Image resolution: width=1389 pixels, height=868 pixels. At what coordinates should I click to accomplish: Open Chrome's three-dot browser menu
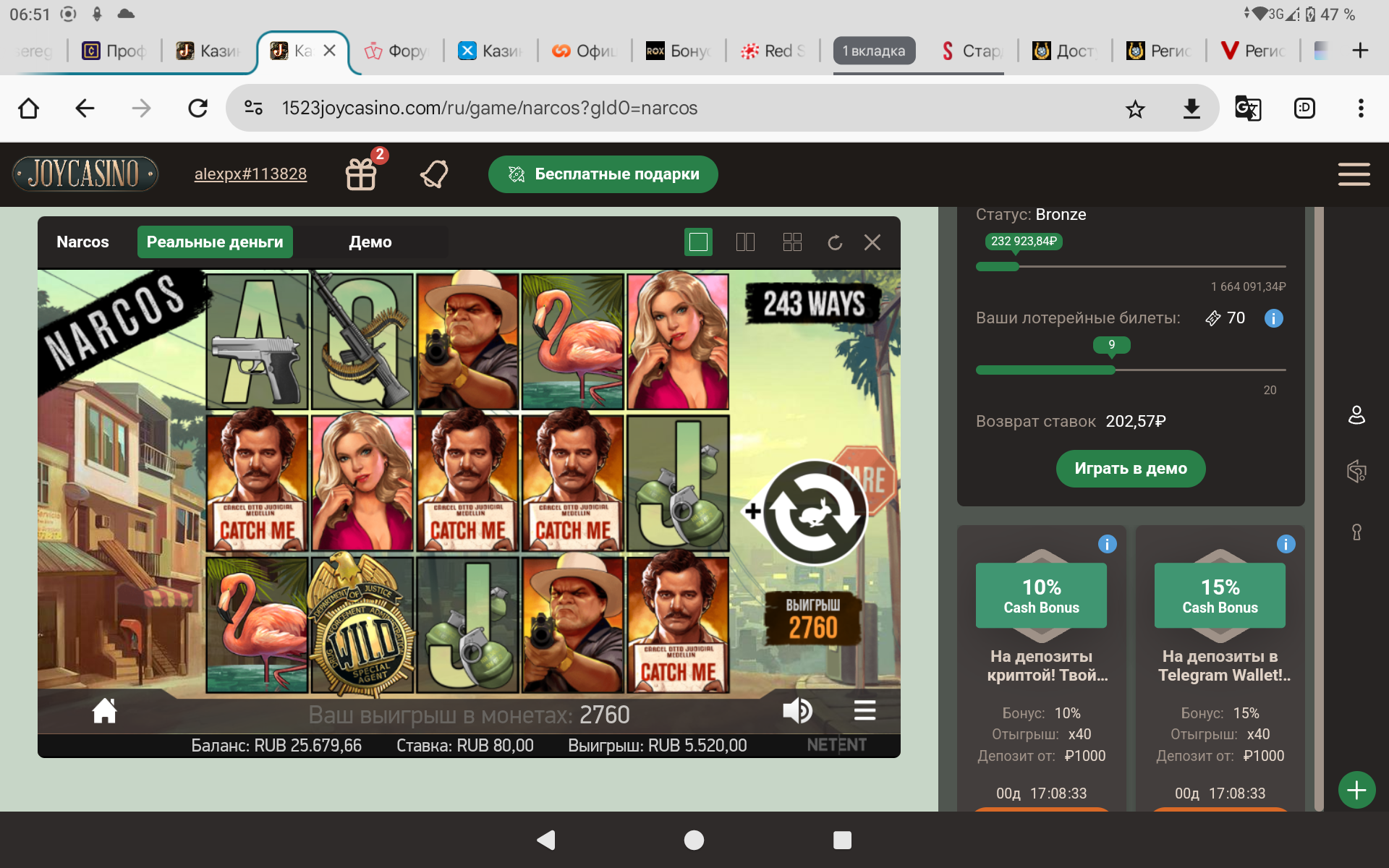click(1360, 109)
